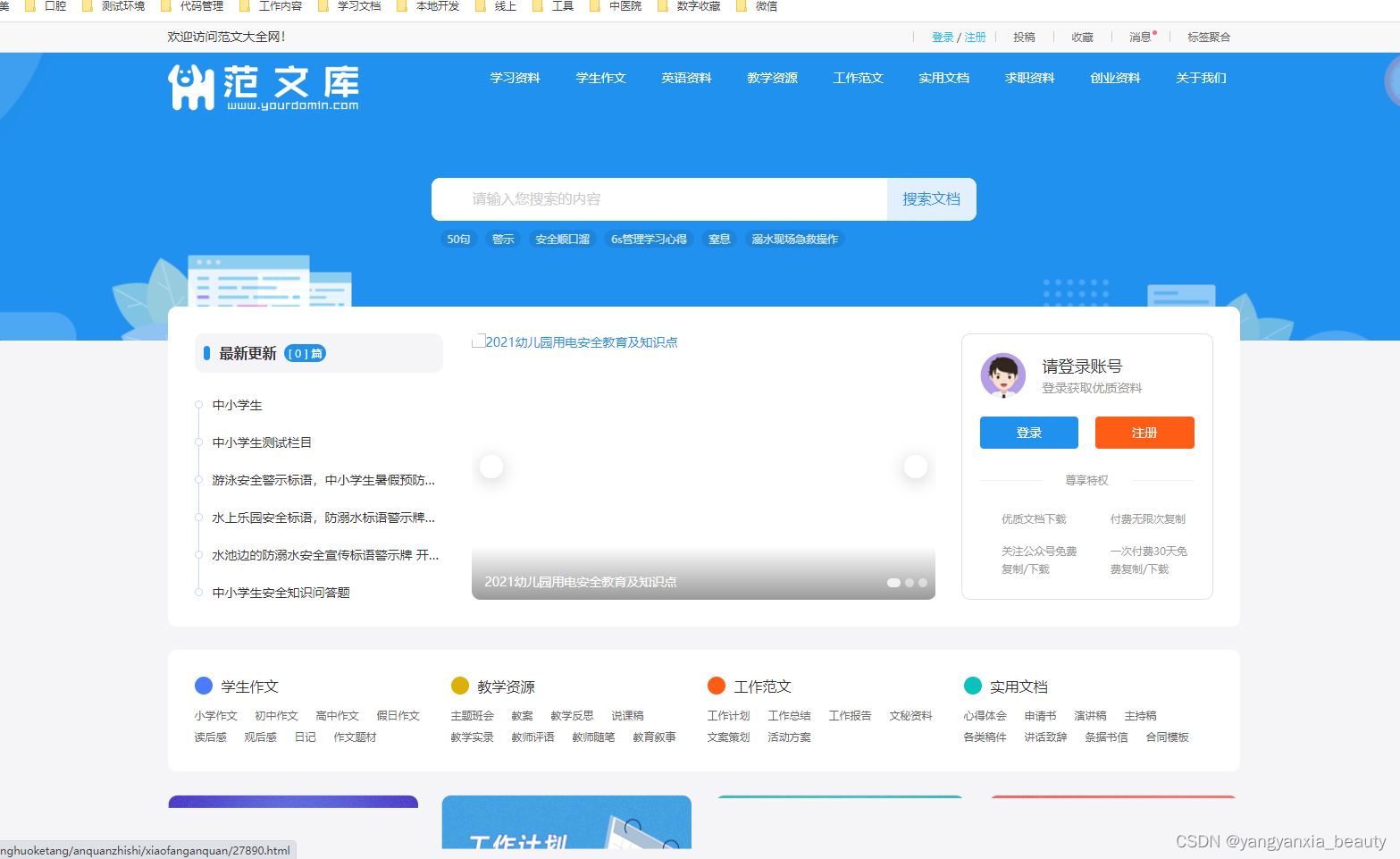Click the 范文库 site logo
Screen dimensions: 1400x859
(264, 87)
